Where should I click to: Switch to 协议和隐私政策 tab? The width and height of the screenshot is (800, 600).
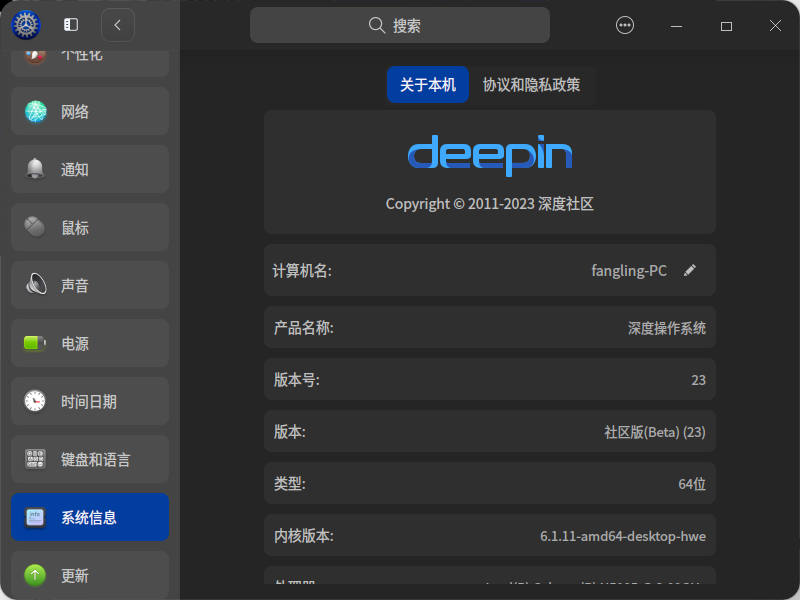point(531,85)
